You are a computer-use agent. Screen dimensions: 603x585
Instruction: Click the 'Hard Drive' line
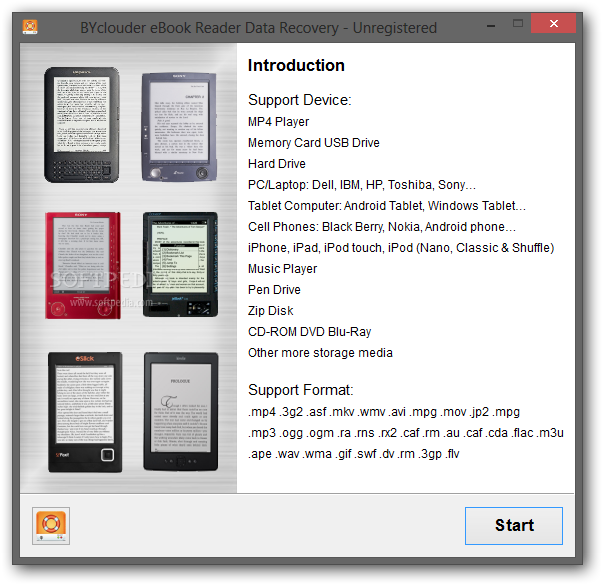(277, 164)
